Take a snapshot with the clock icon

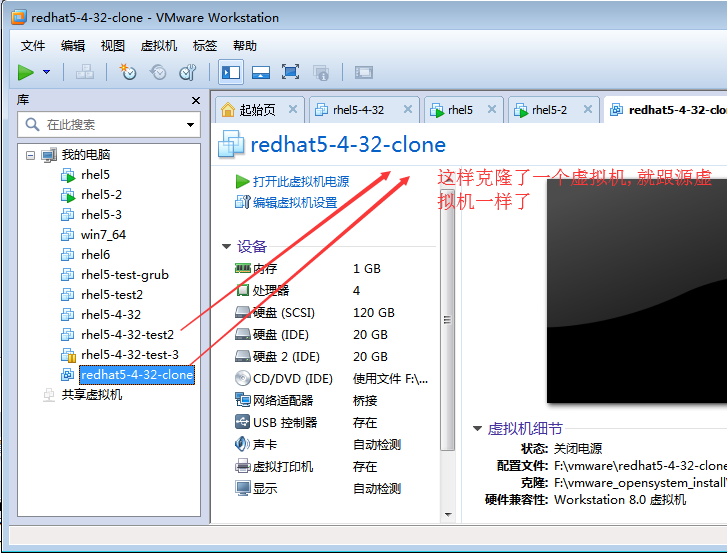128,72
